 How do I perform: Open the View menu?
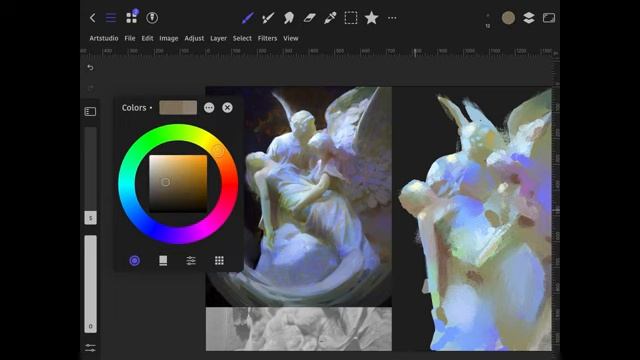(x=291, y=38)
